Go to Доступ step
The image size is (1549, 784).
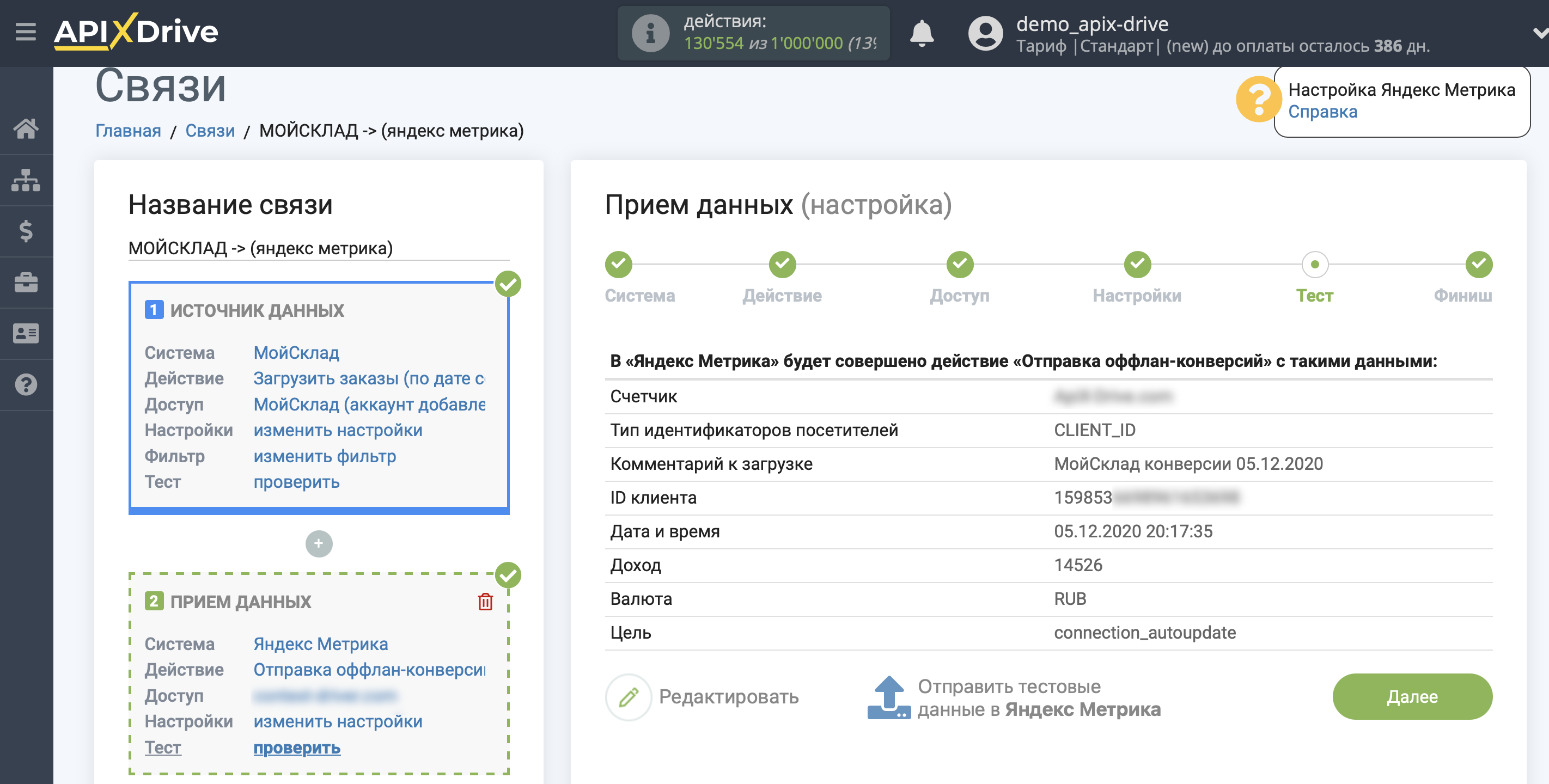tap(959, 296)
